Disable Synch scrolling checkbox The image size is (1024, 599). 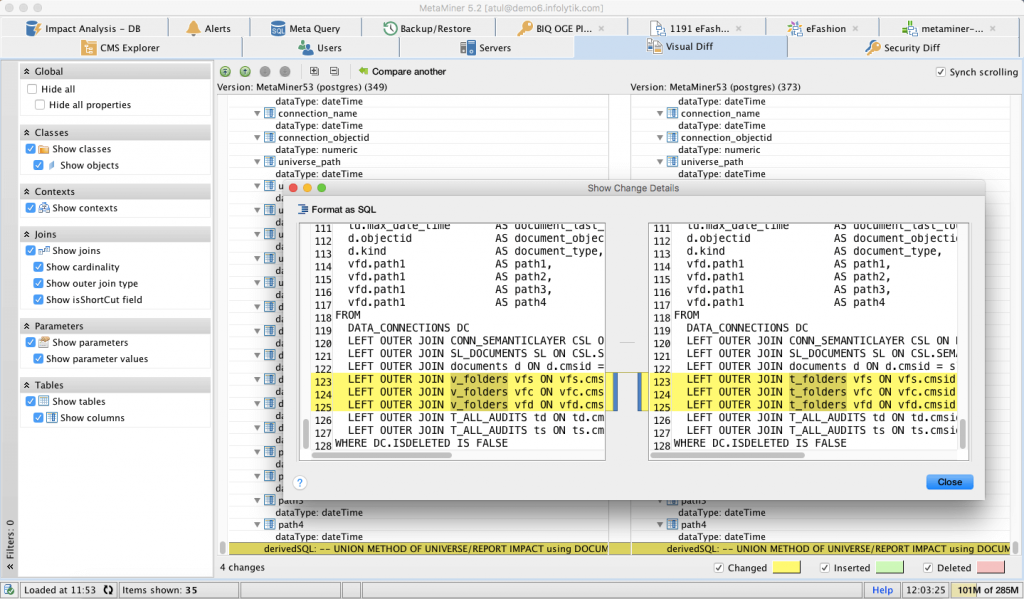pos(942,71)
